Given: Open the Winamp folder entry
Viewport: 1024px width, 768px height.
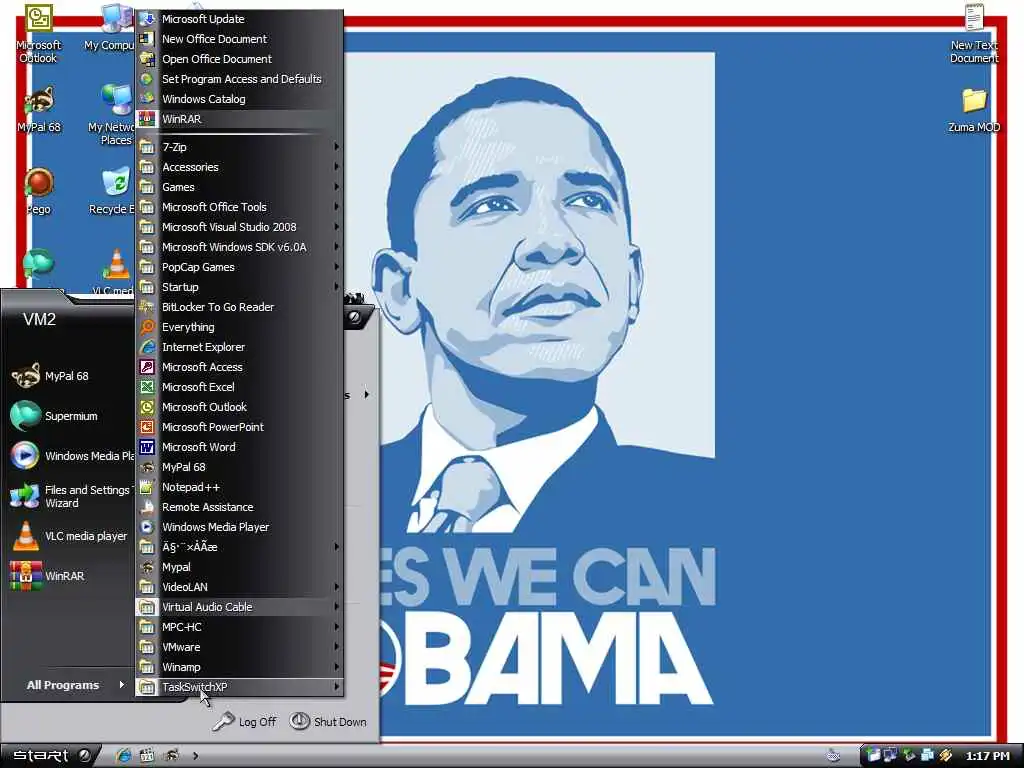Looking at the screenshot, I should click(239, 667).
